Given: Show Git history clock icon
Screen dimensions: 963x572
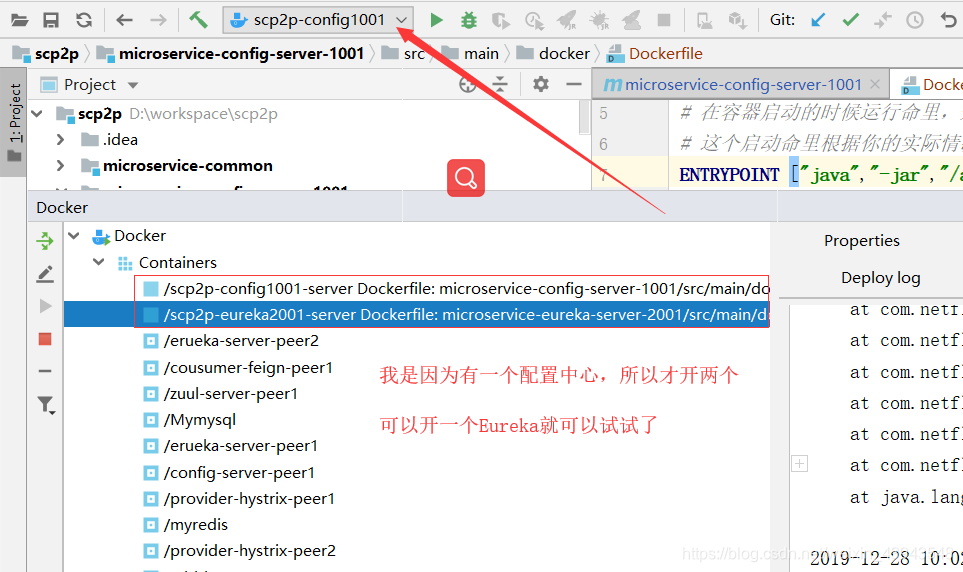Looking at the screenshot, I should tap(915, 20).
